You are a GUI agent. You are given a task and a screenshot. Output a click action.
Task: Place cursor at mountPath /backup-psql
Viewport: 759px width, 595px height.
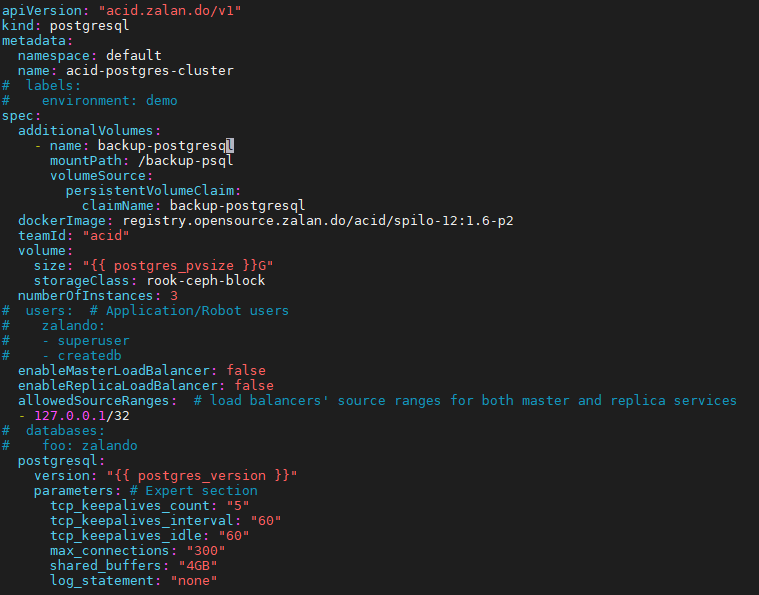(141, 161)
